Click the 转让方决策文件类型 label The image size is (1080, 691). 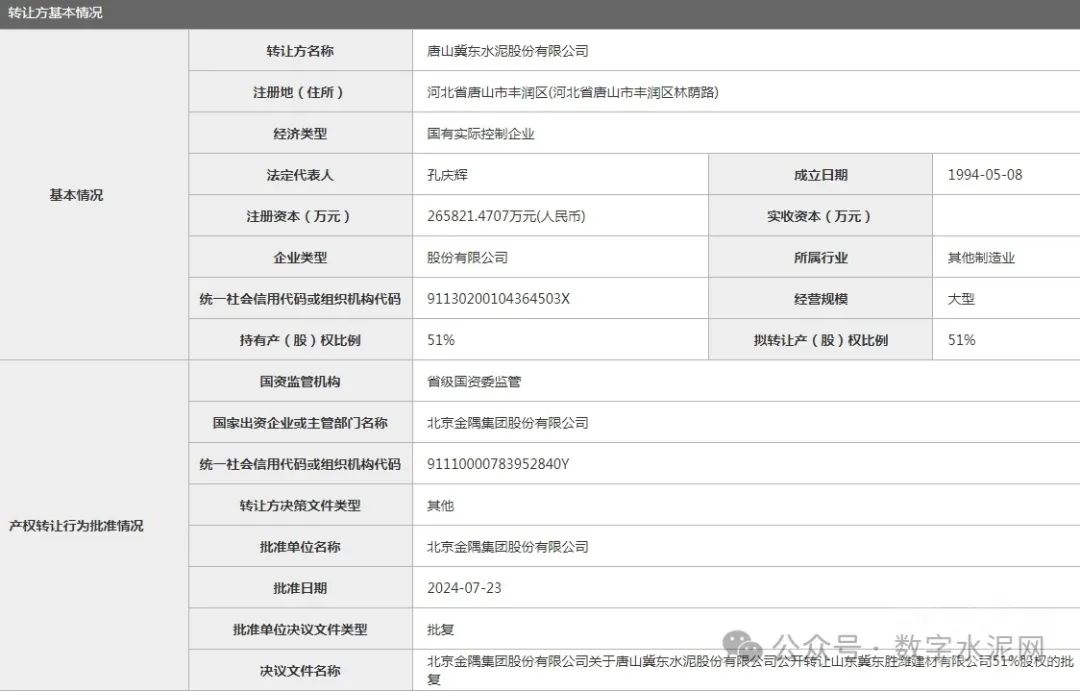pyautogui.click(x=300, y=506)
